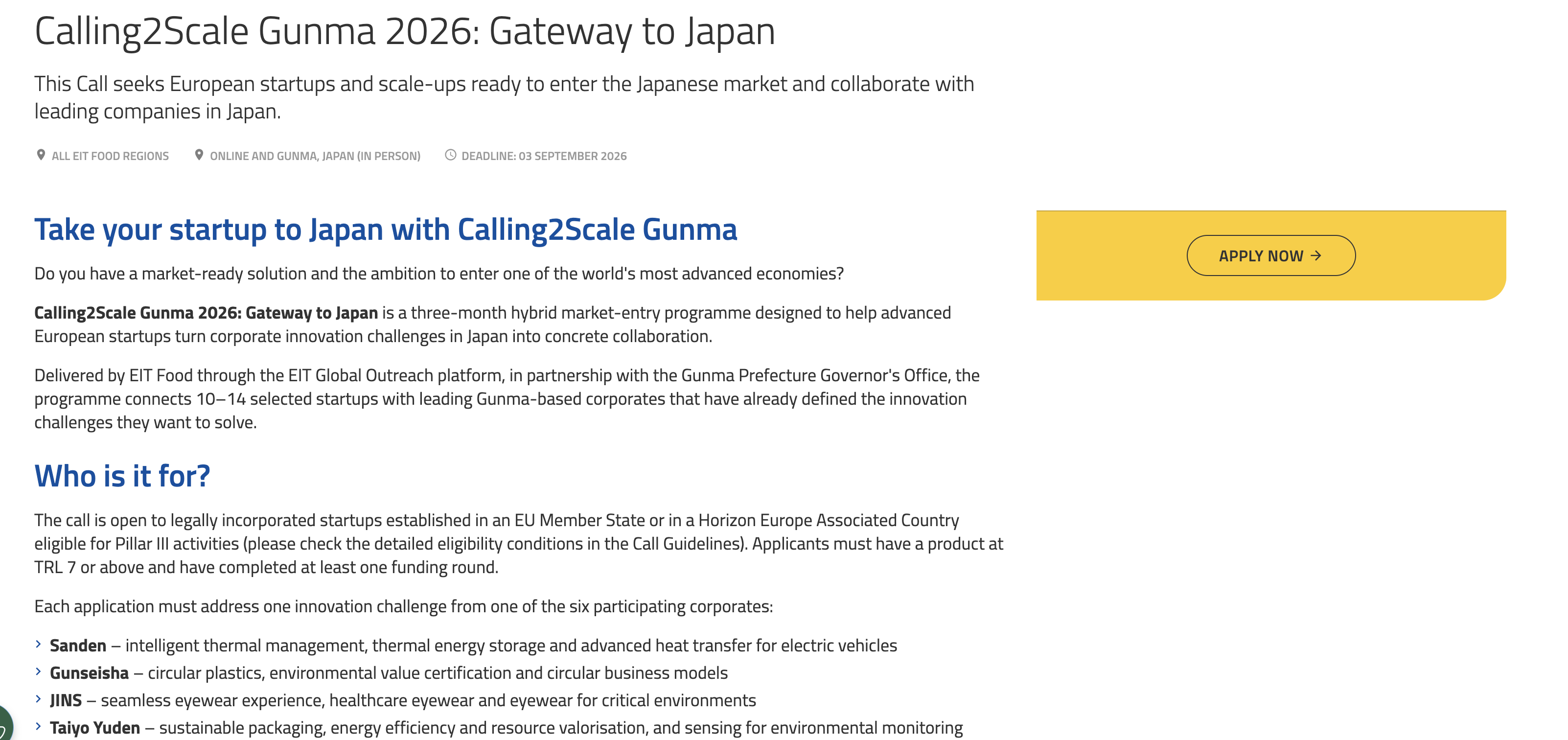
Task: Click the bold 'Sanden' list entry
Action: pyautogui.click(x=78, y=646)
